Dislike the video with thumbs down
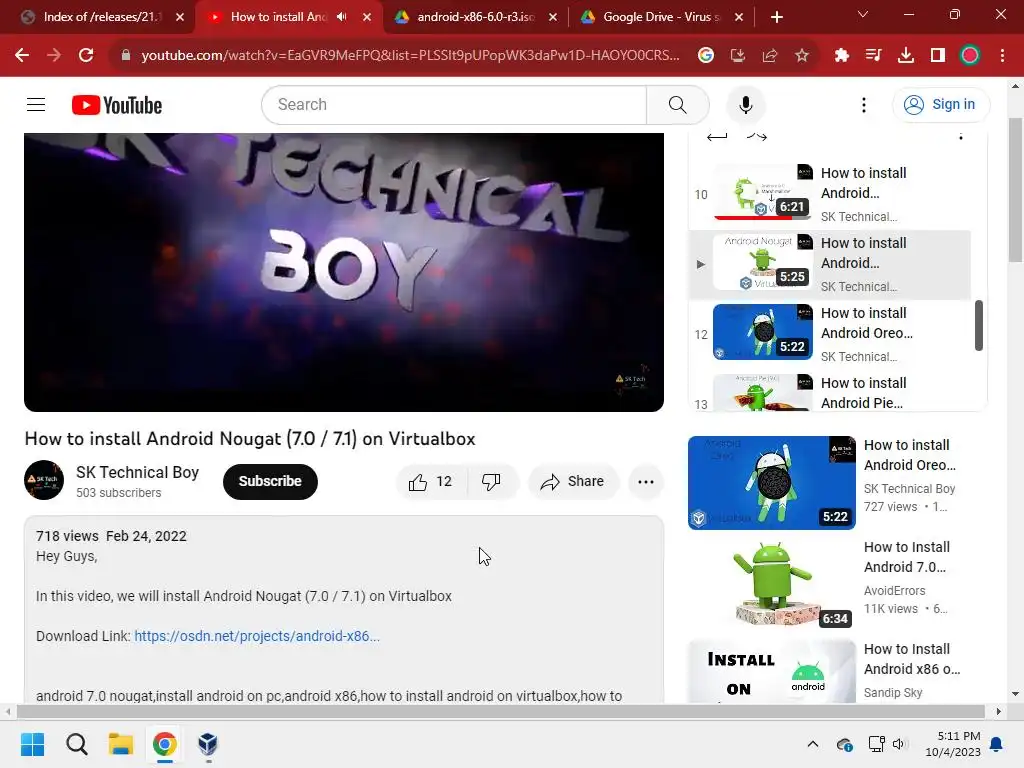The height and width of the screenshot is (768, 1024). [491, 482]
